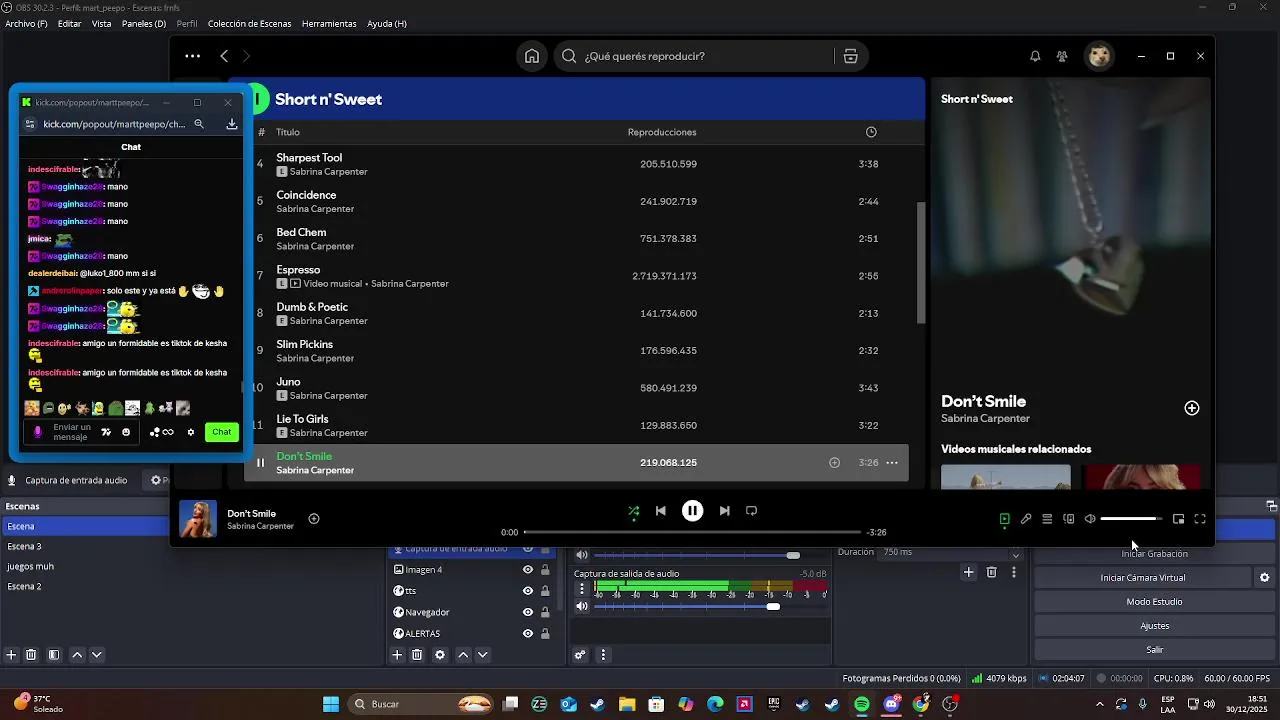The width and height of the screenshot is (1280, 720).
Task: Open the Herramientas menu
Action: click(x=329, y=23)
